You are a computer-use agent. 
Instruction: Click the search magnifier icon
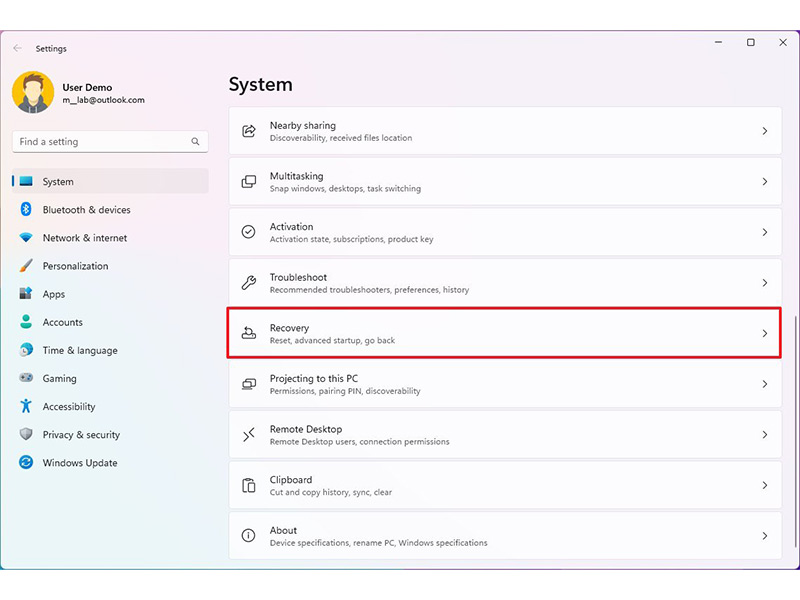pyautogui.click(x=195, y=142)
